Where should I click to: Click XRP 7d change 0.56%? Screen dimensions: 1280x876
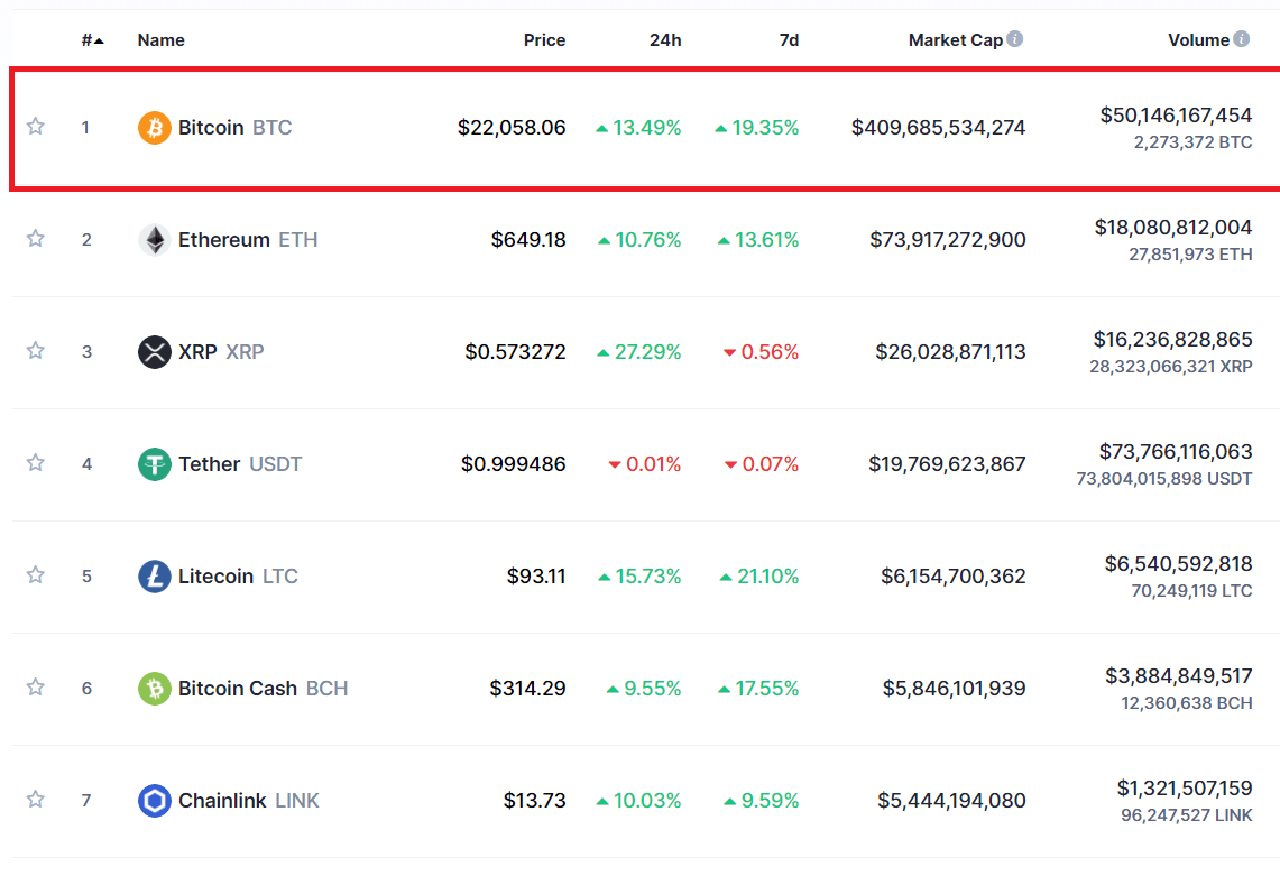(x=762, y=352)
